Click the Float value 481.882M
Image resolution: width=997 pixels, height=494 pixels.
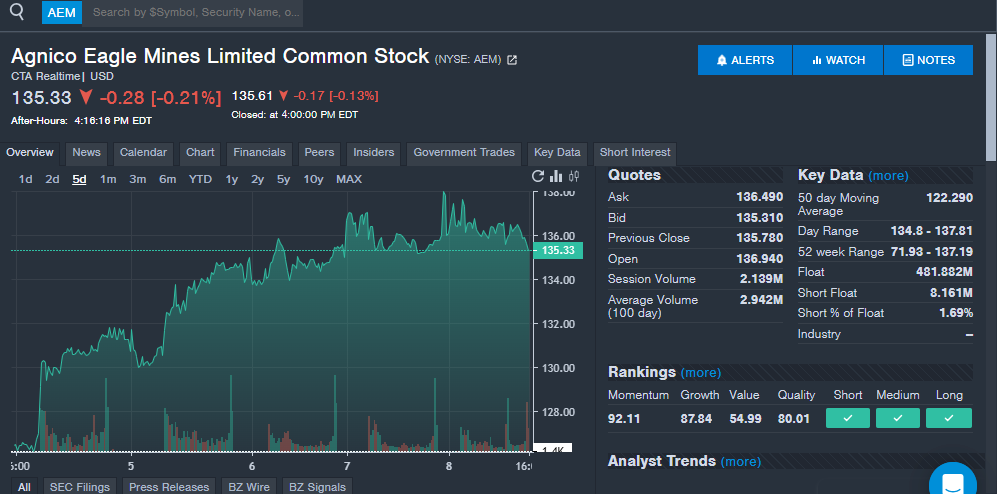[944, 272]
